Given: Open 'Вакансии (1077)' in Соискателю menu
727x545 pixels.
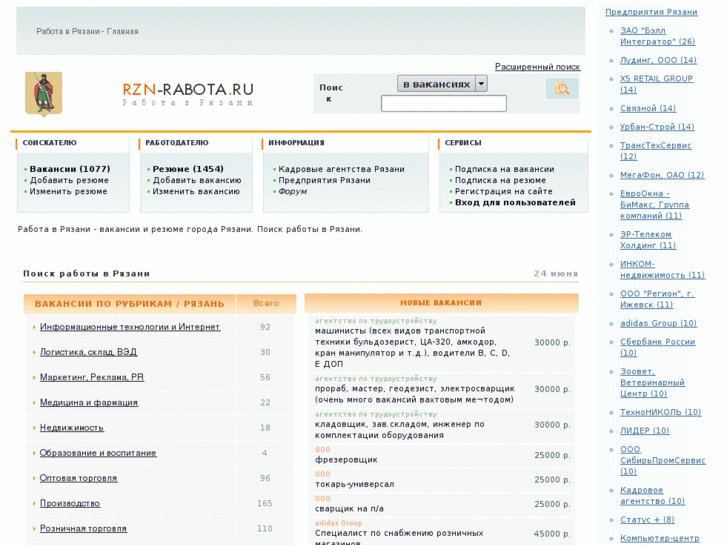Looking at the screenshot, I should click(70, 169).
